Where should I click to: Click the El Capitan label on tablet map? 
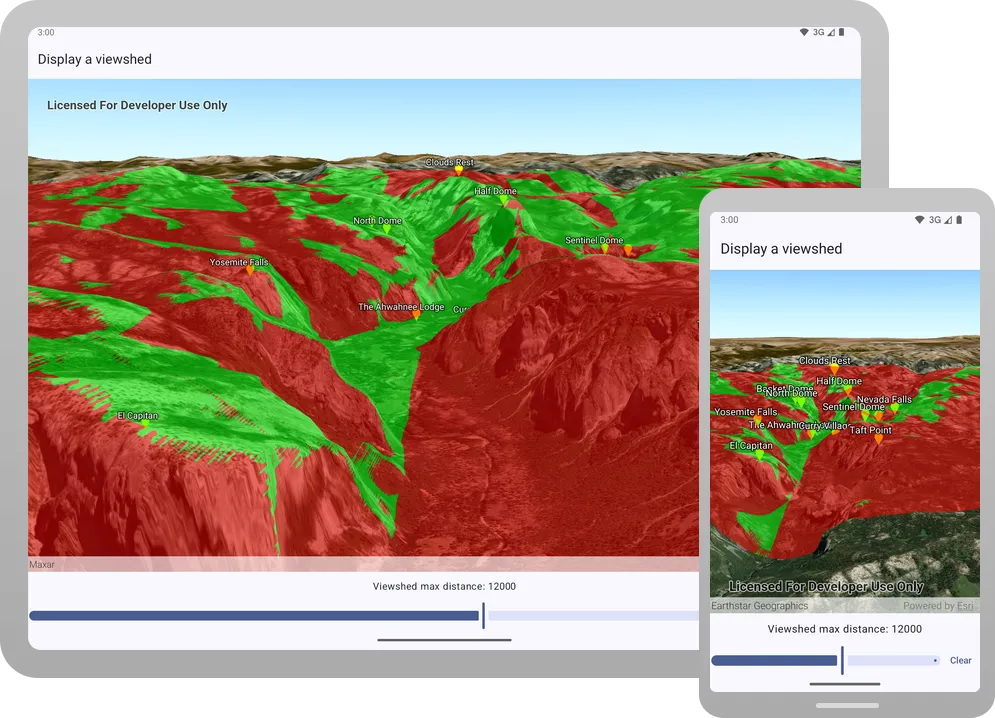pyautogui.click(x=138, y=416)
